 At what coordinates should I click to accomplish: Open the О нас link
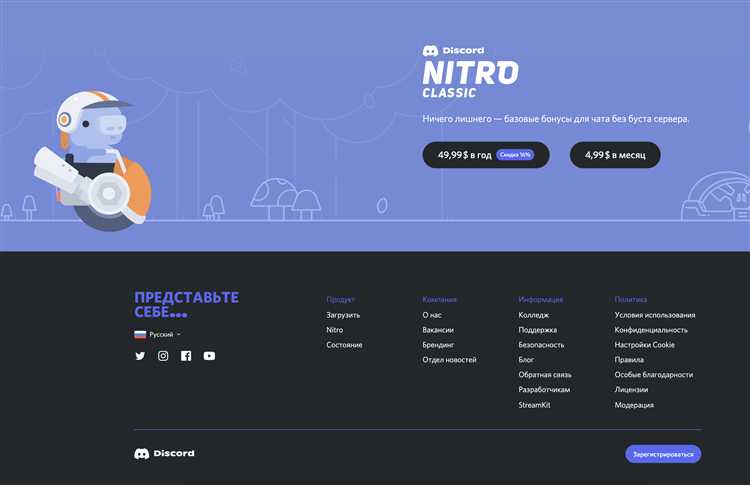432,315
